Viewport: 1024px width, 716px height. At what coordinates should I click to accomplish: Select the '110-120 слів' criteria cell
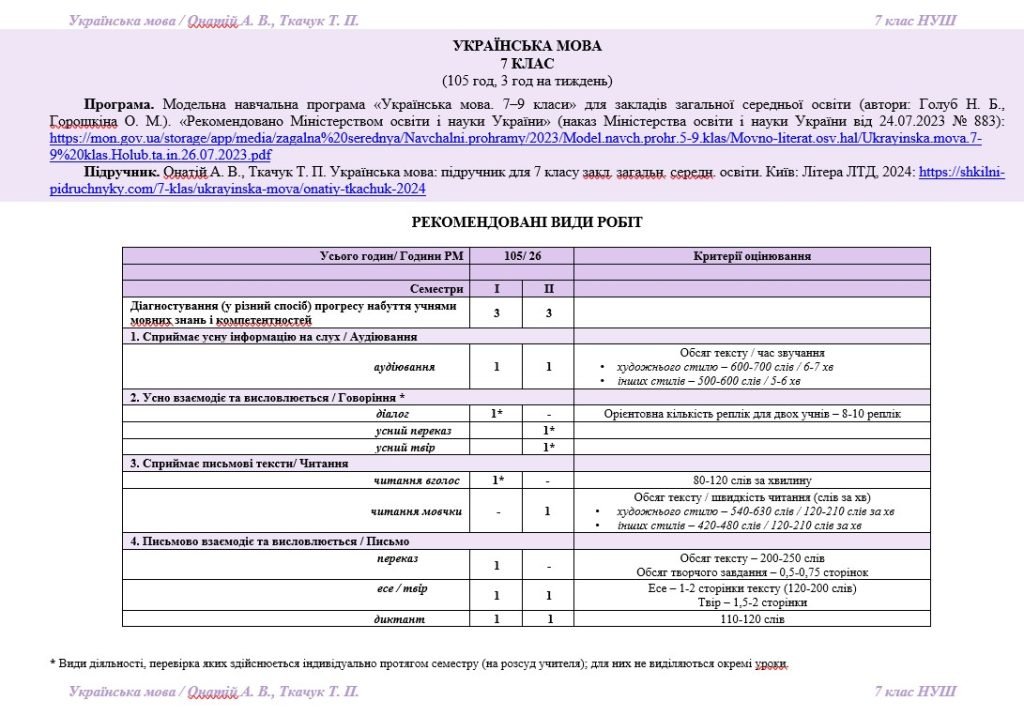click(x=751, y=619)
